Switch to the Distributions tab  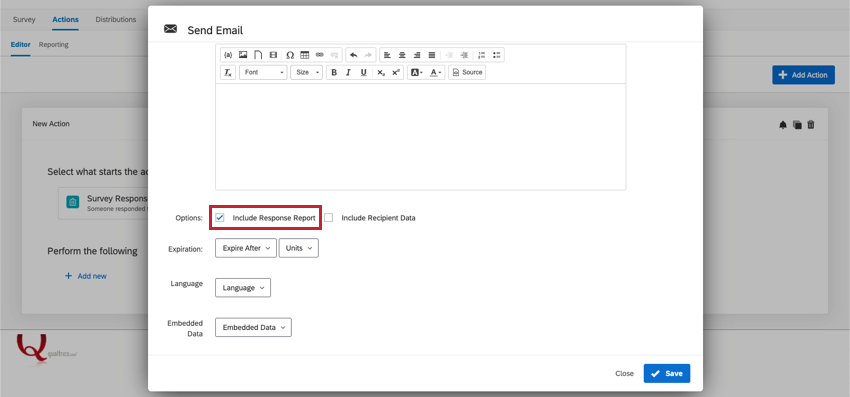coord(115,20)
